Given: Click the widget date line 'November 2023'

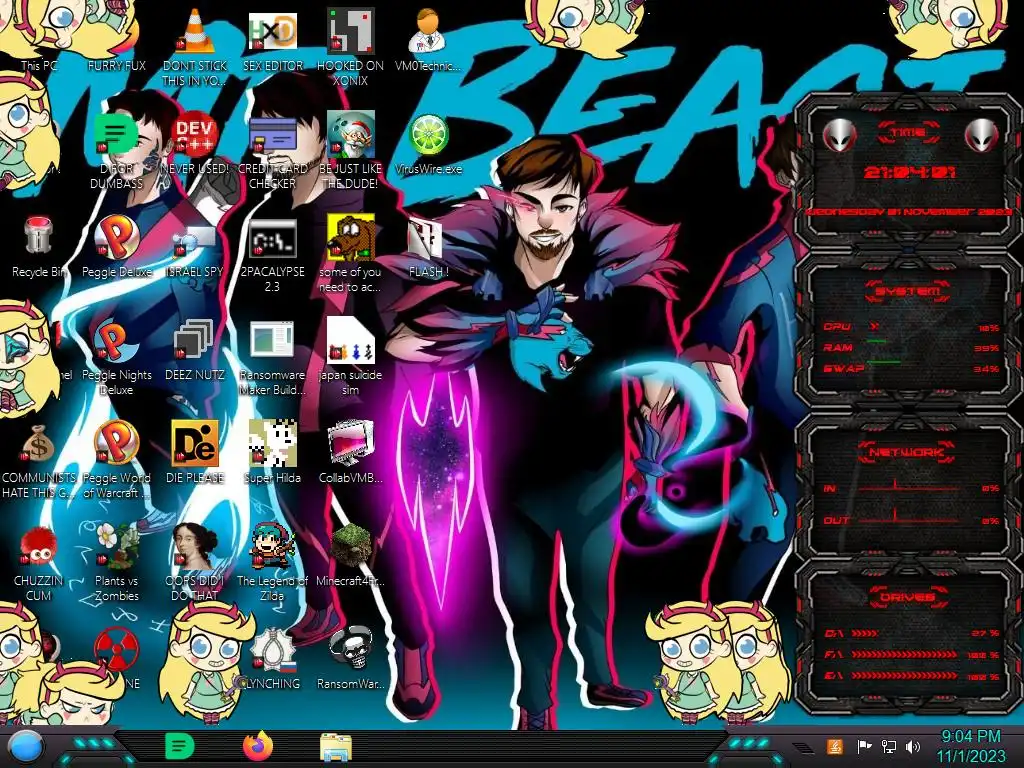Looking at the screenshot, I should click(x=908, y=212).
